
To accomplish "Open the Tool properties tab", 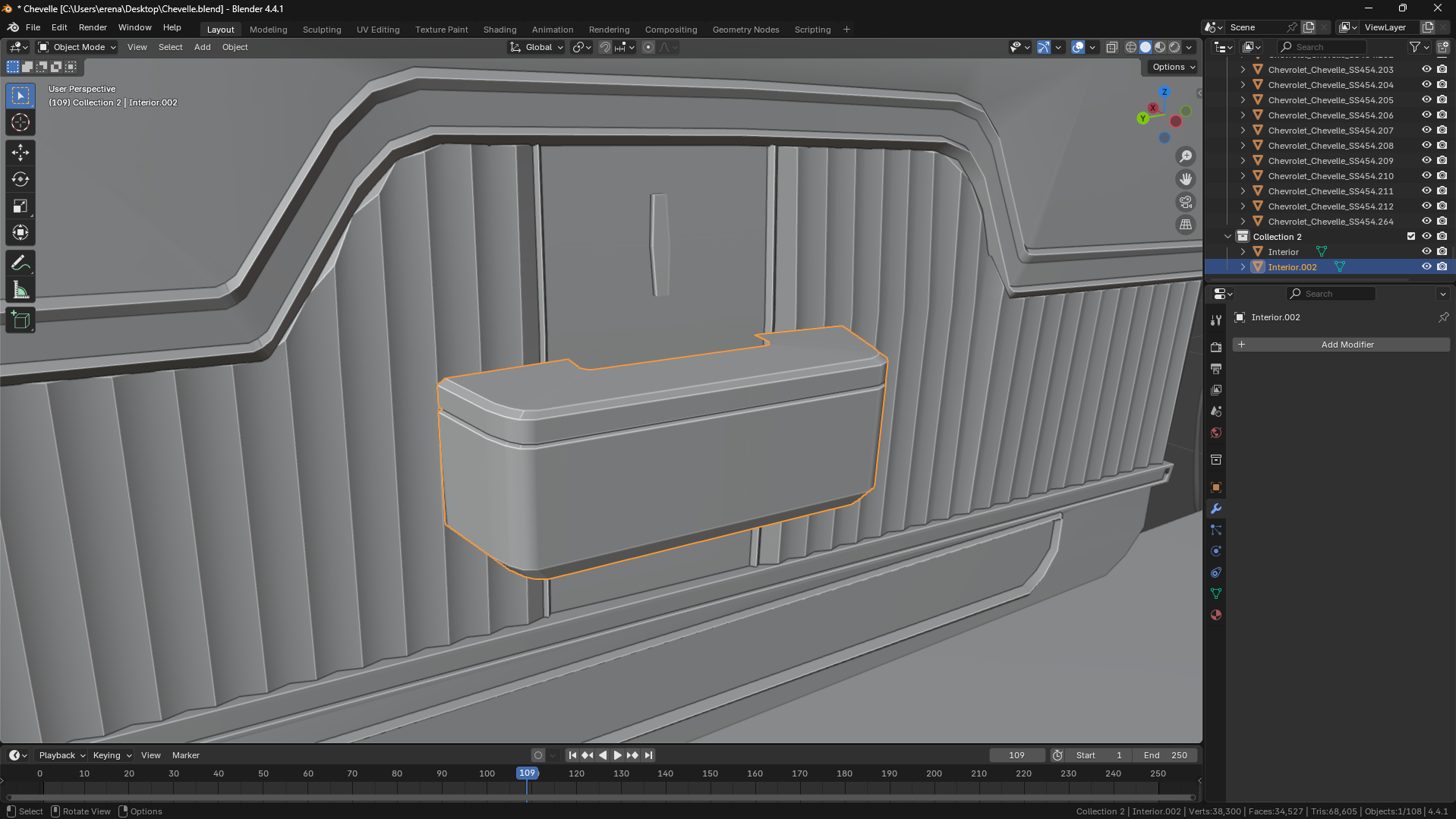I will [1216, 320].
